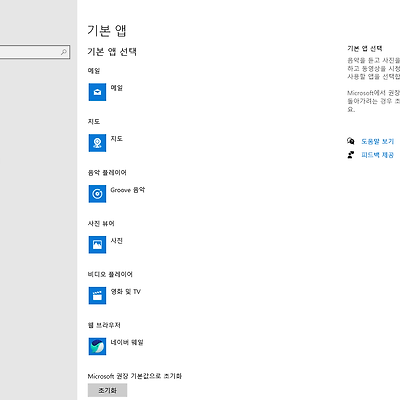
Task: Click the Movies & TV app icon
Action: click(97, 296)
